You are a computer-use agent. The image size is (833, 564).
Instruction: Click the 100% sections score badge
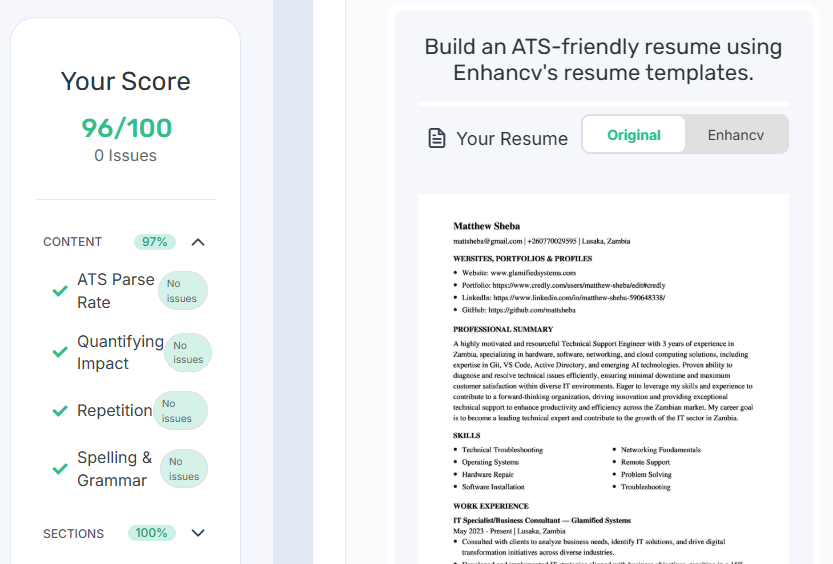coord(151,533)
